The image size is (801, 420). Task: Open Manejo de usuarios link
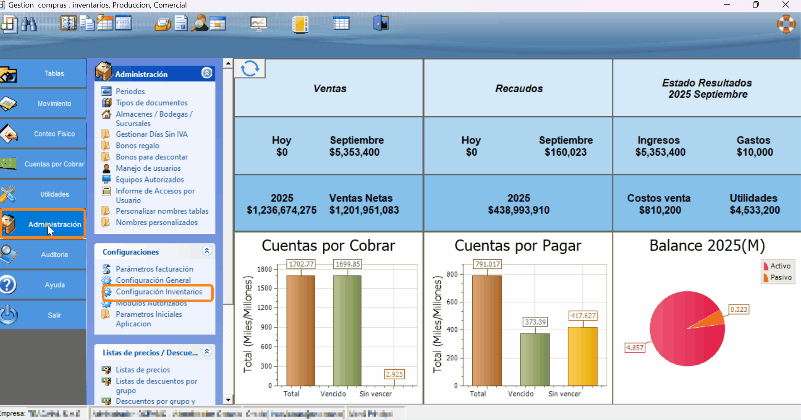[x=148, y=168]
